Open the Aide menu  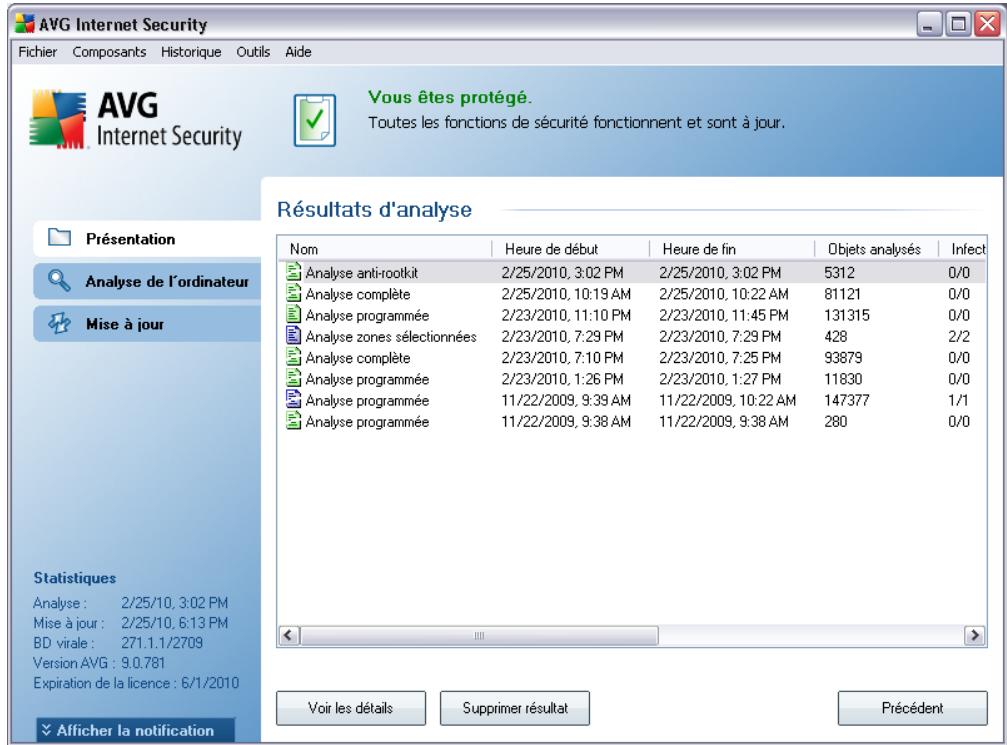pos(298,52)
